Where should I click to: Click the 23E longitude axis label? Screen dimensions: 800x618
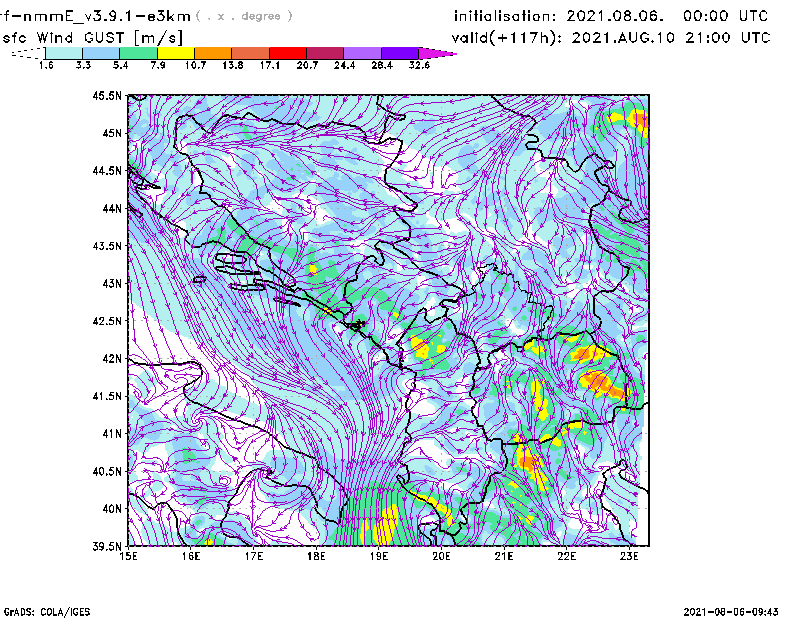point(629,556)
